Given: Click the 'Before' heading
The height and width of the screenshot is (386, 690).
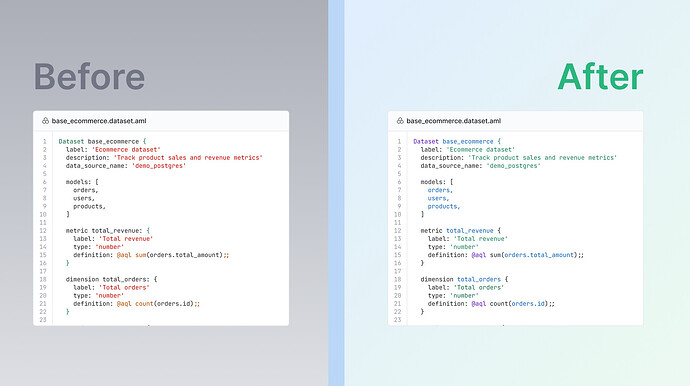Looking at the screenshot, I should (x=89, y=77).
